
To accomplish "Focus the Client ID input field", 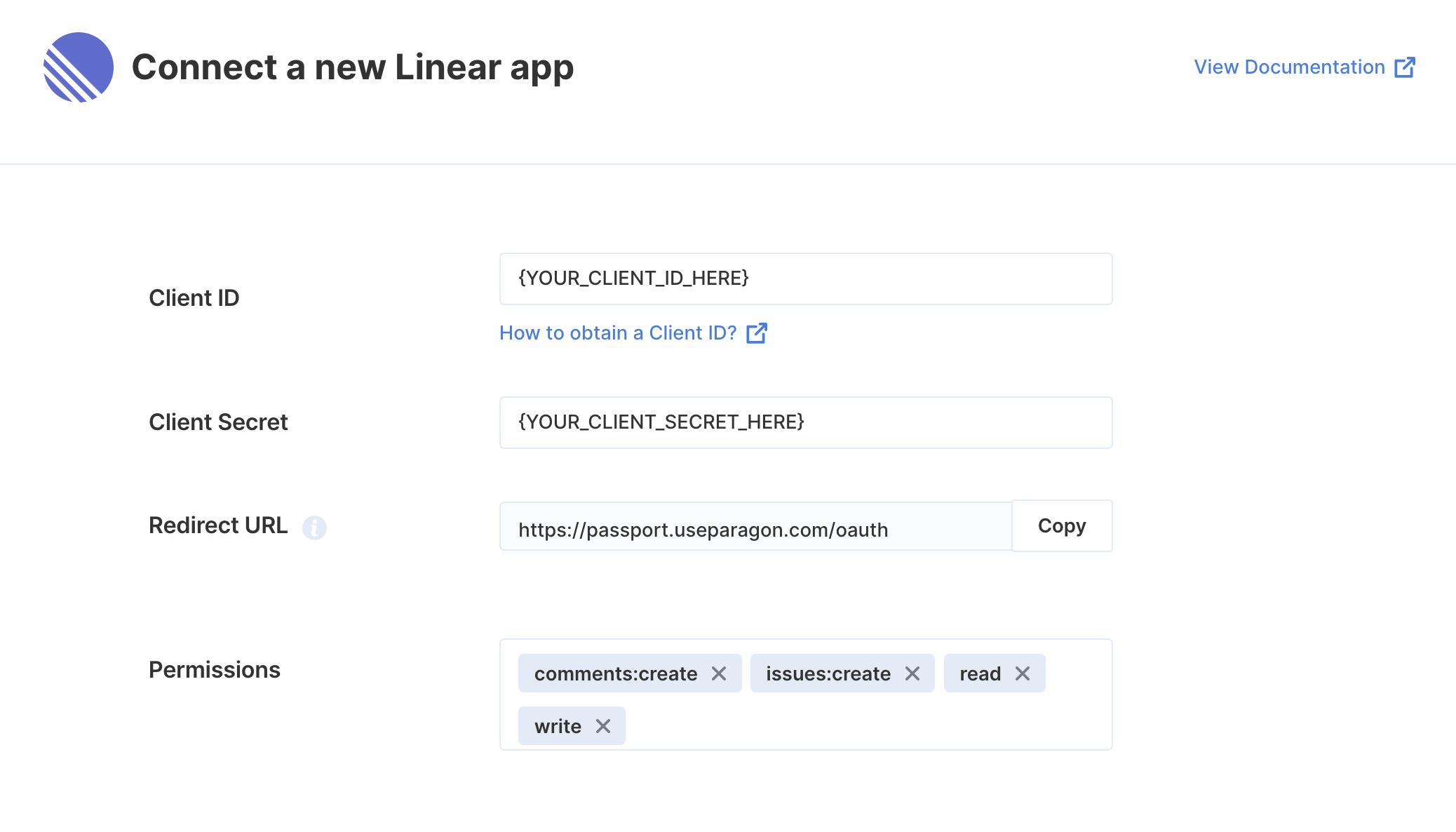I will coord(806,279).
